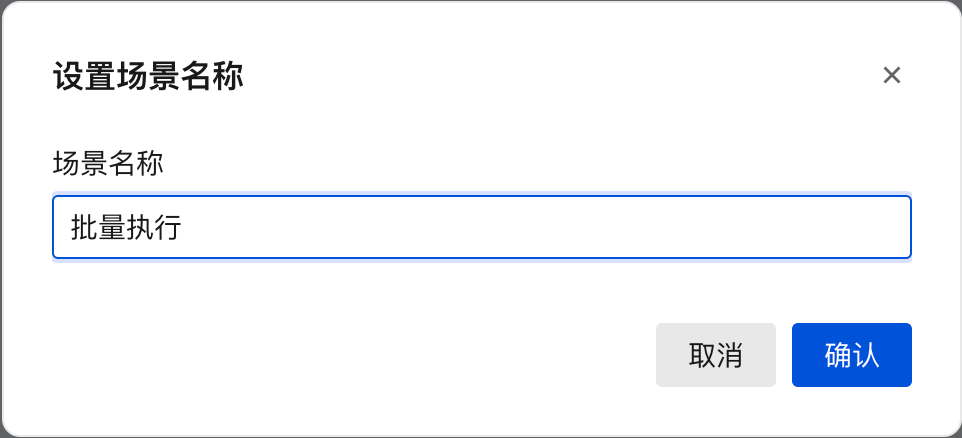Viewport: 962px width, 438px height.
Task: Select the grey 取消 button
Action: [715, 355]
